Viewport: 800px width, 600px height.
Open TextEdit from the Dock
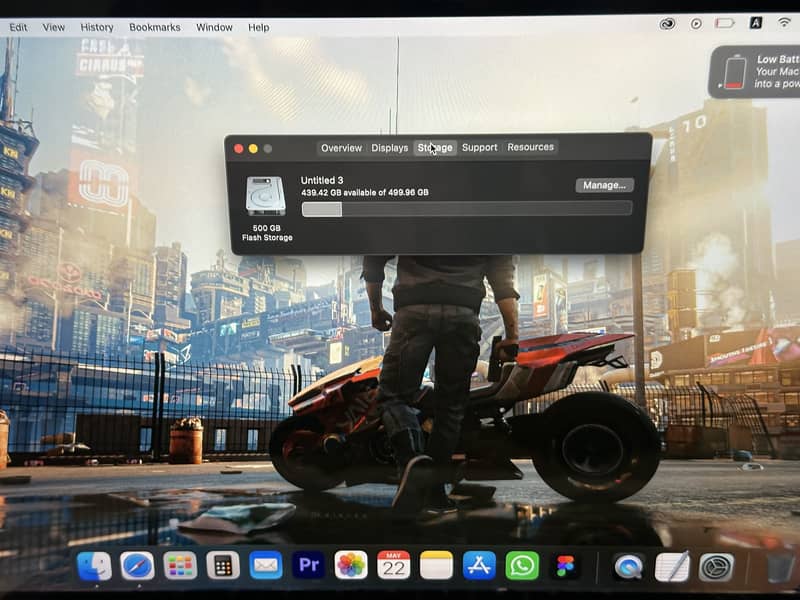point(672,567)
